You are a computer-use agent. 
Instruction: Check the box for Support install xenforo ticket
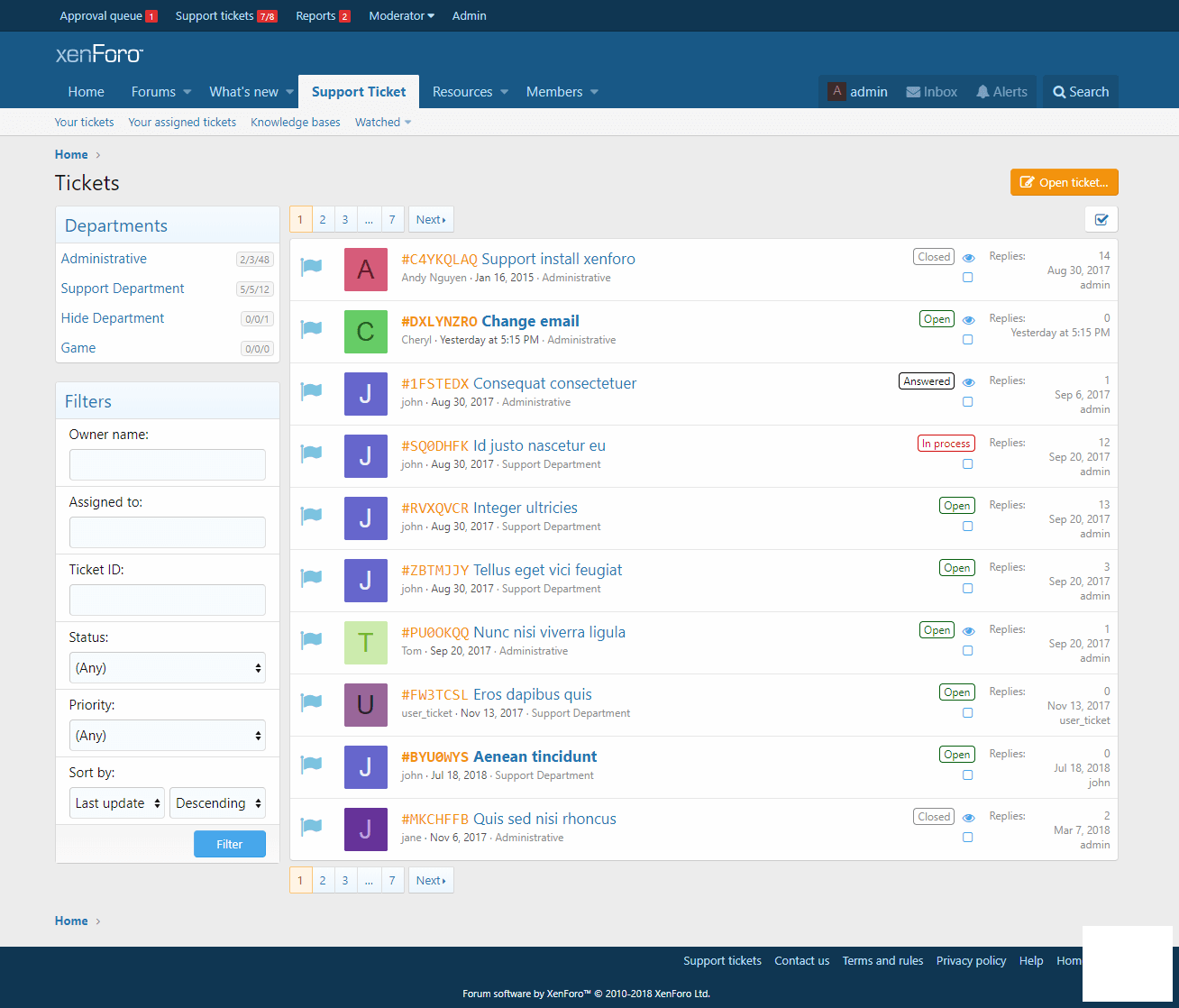point(968,278)
